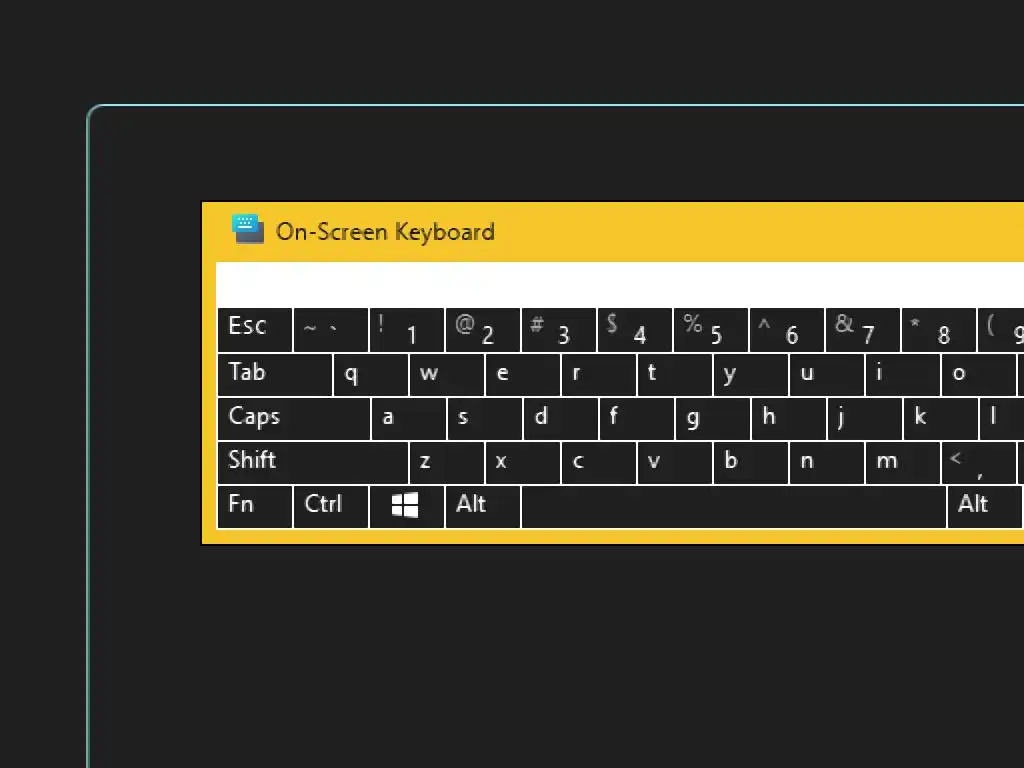Click the 7 ampersand key
Image resolution: width=1024 pixels, height=768 pixels.
863,330
